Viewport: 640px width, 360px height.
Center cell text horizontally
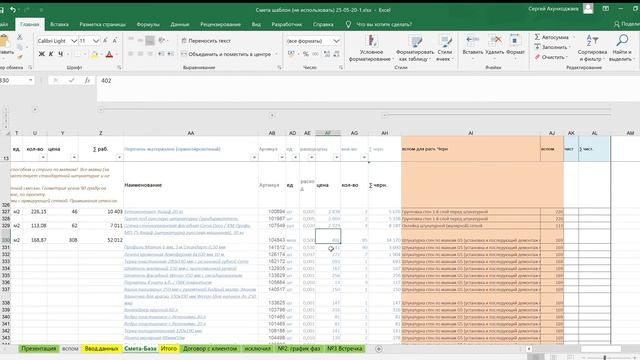(x=140, y=54)
